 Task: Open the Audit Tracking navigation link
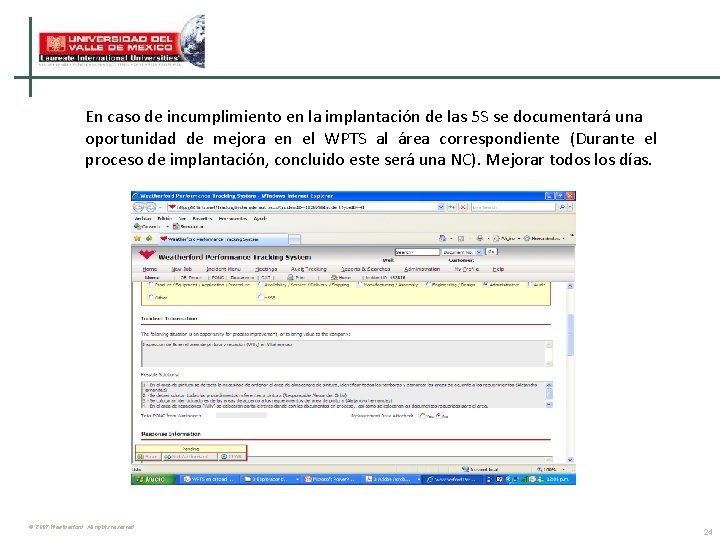309,269
